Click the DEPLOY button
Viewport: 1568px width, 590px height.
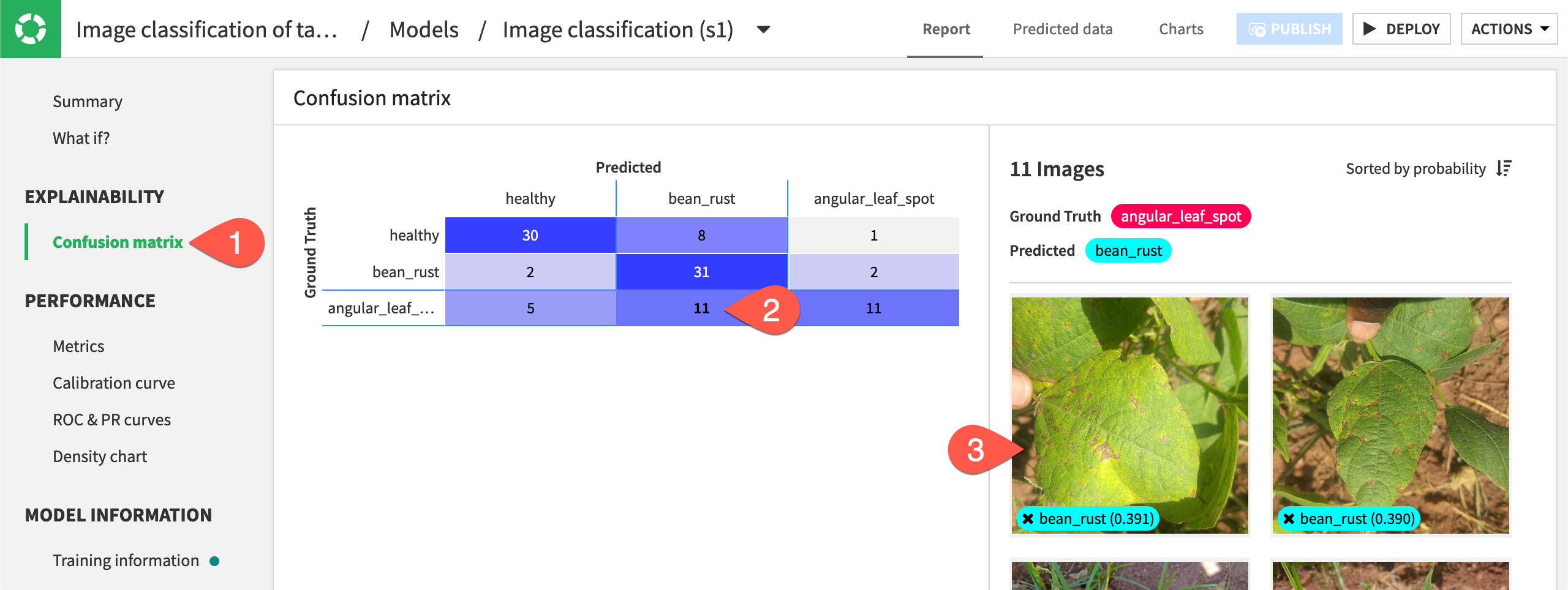tap(1401, 28)
